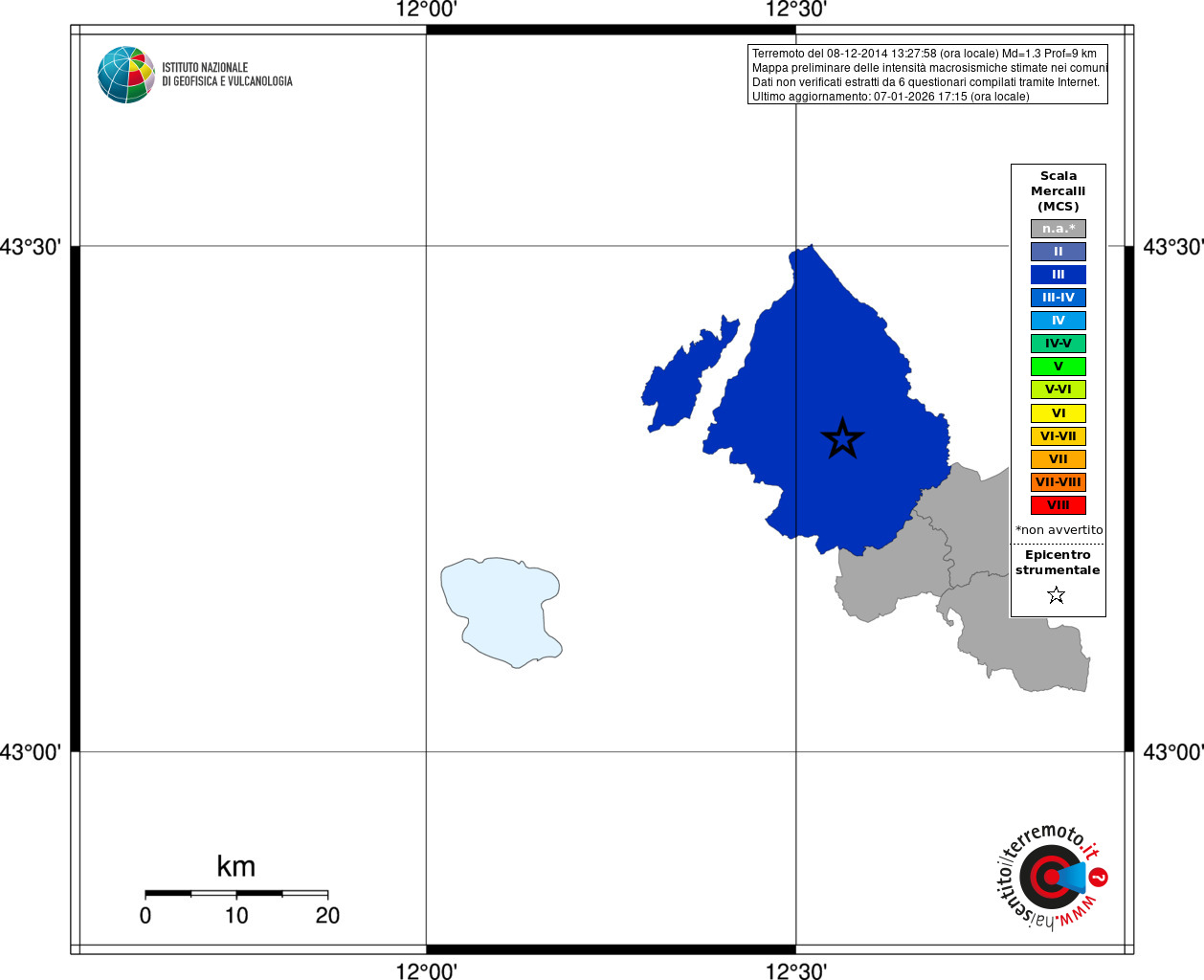
Task: Click the bottom 12°30' longitude label
Action: (796, 970)
